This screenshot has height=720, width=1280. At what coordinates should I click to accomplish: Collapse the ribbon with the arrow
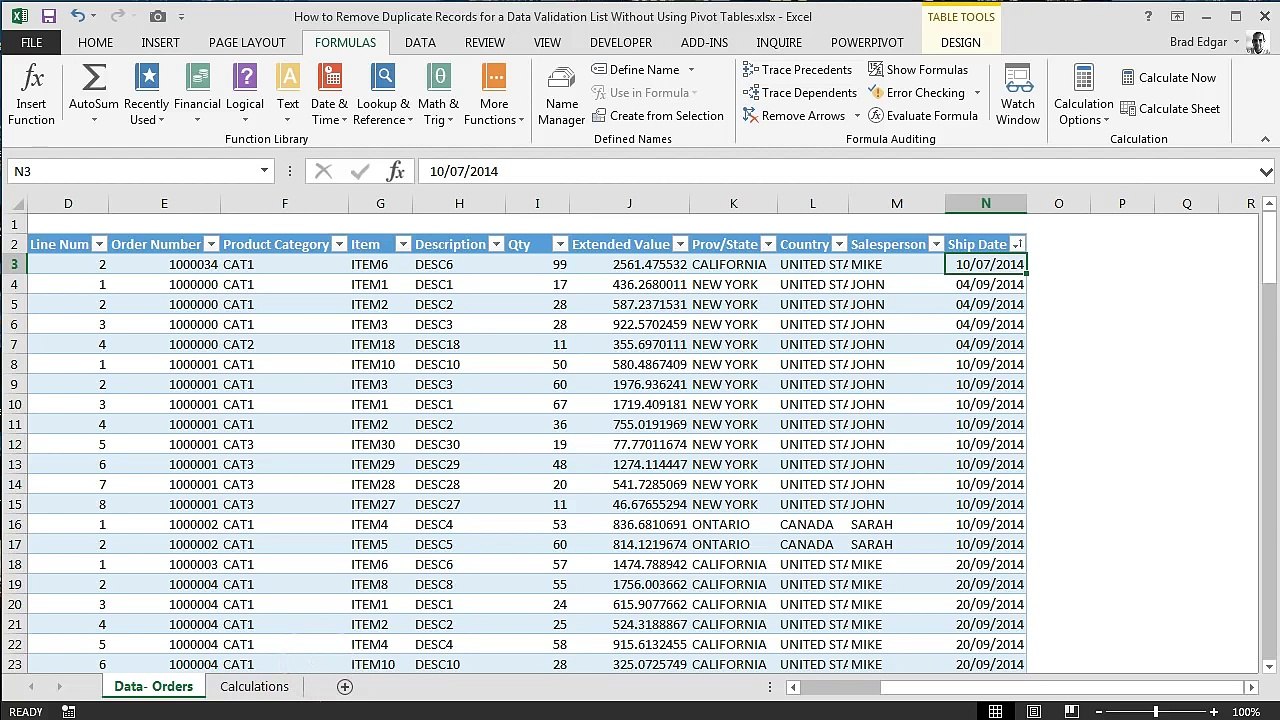coord(1265,139)
